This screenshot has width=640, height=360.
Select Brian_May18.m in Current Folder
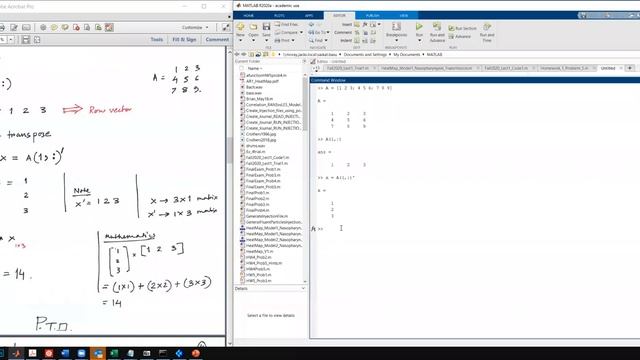[x=259, y=99]
